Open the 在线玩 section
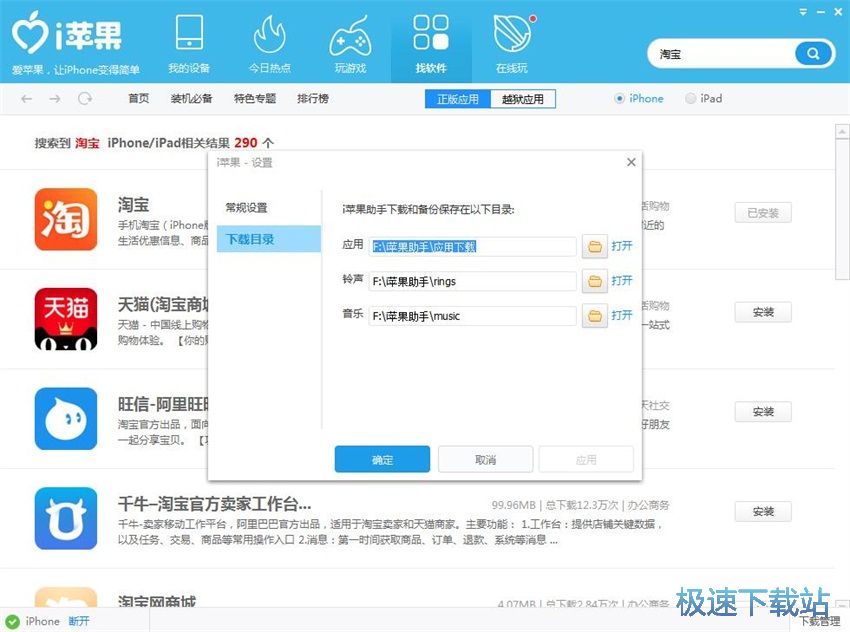The height and width of the screenshot is (632, 850). (512, 44)
